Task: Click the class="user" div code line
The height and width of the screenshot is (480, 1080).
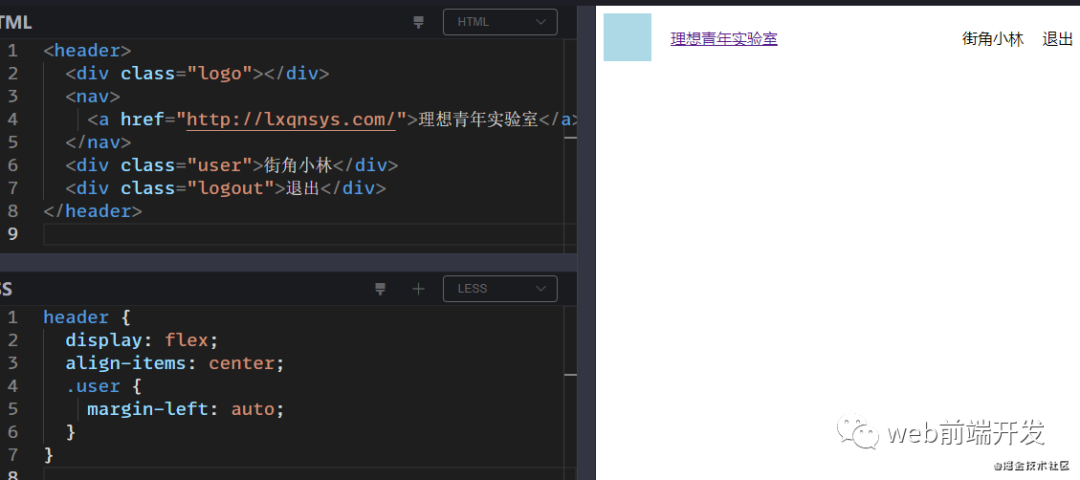Action: tap(231, 165)
